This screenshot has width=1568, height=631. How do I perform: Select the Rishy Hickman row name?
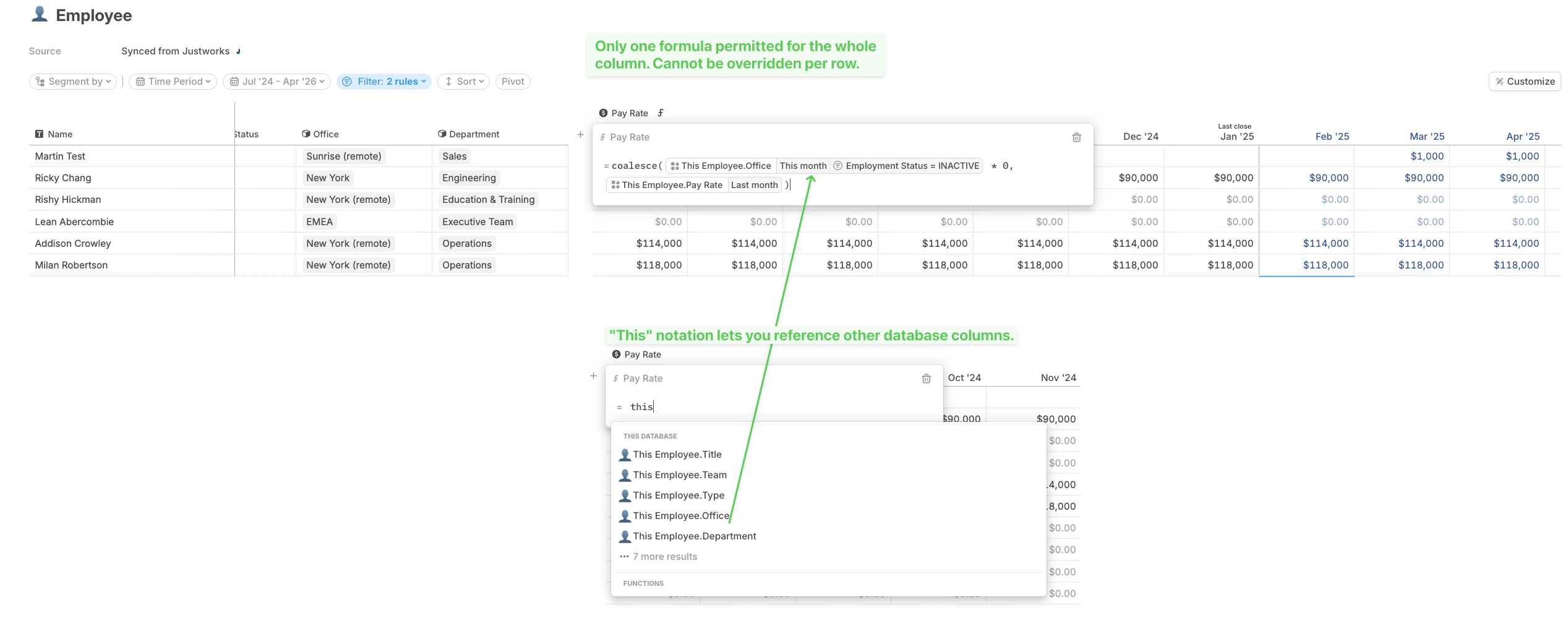(x=68, y=200)
